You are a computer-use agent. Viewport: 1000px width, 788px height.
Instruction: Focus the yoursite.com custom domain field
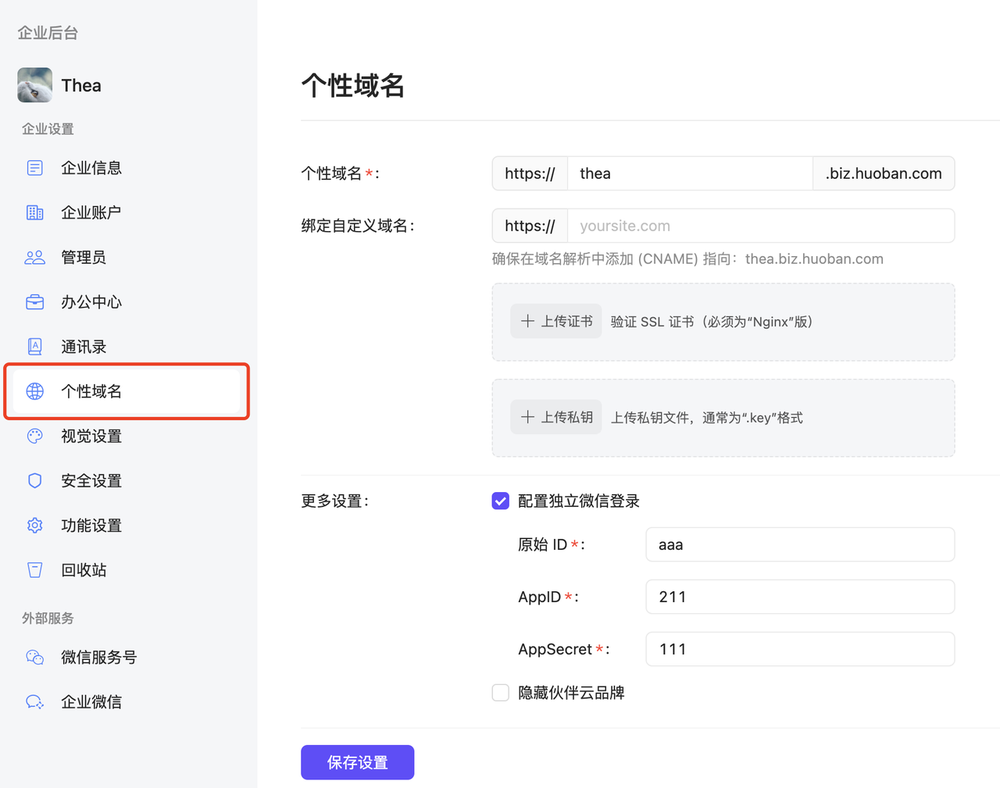pyautogui.click(x=760, y=226)
